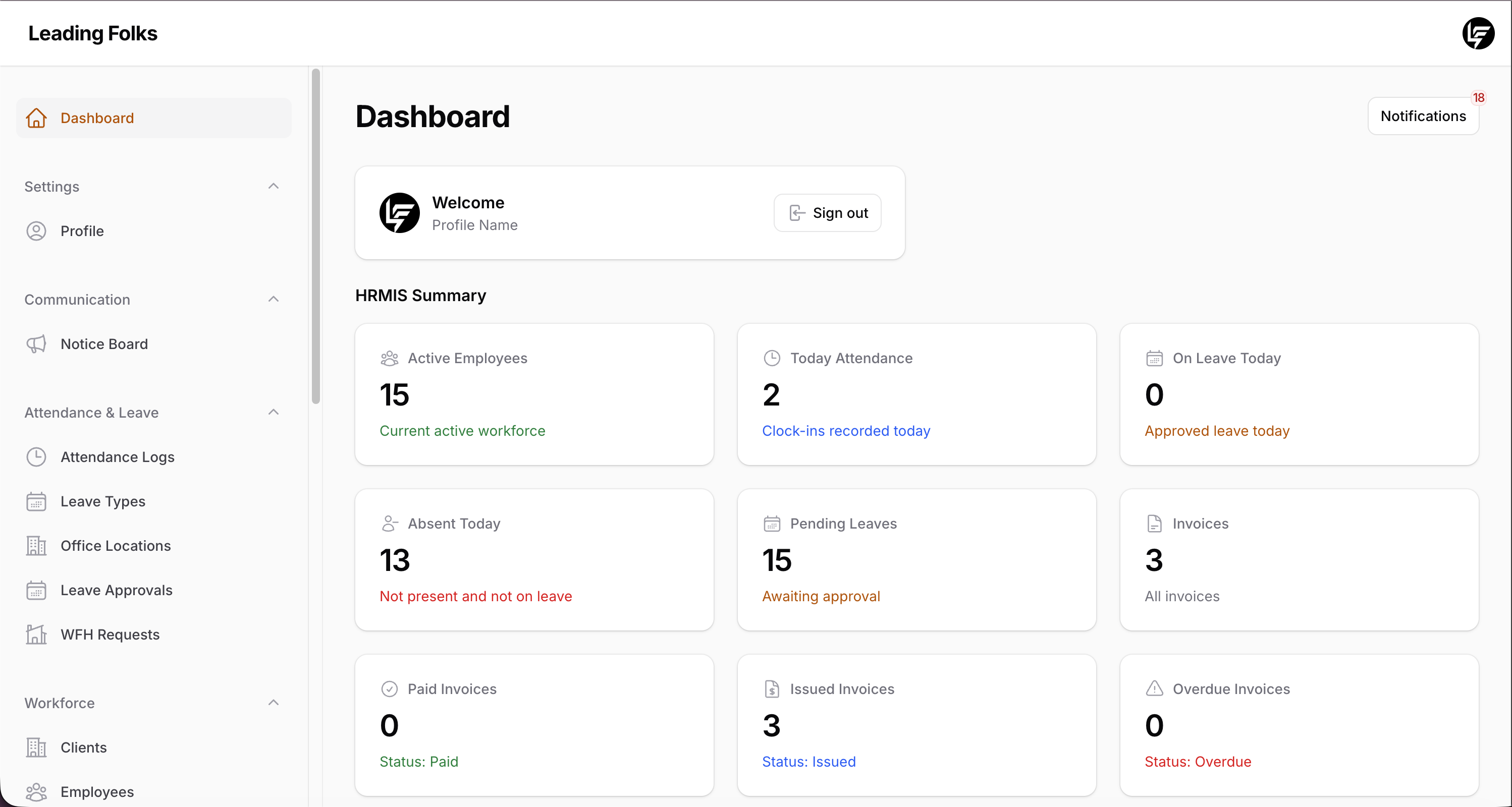
Task: Collapse the Settings section
Action: (x=274, y=186)
